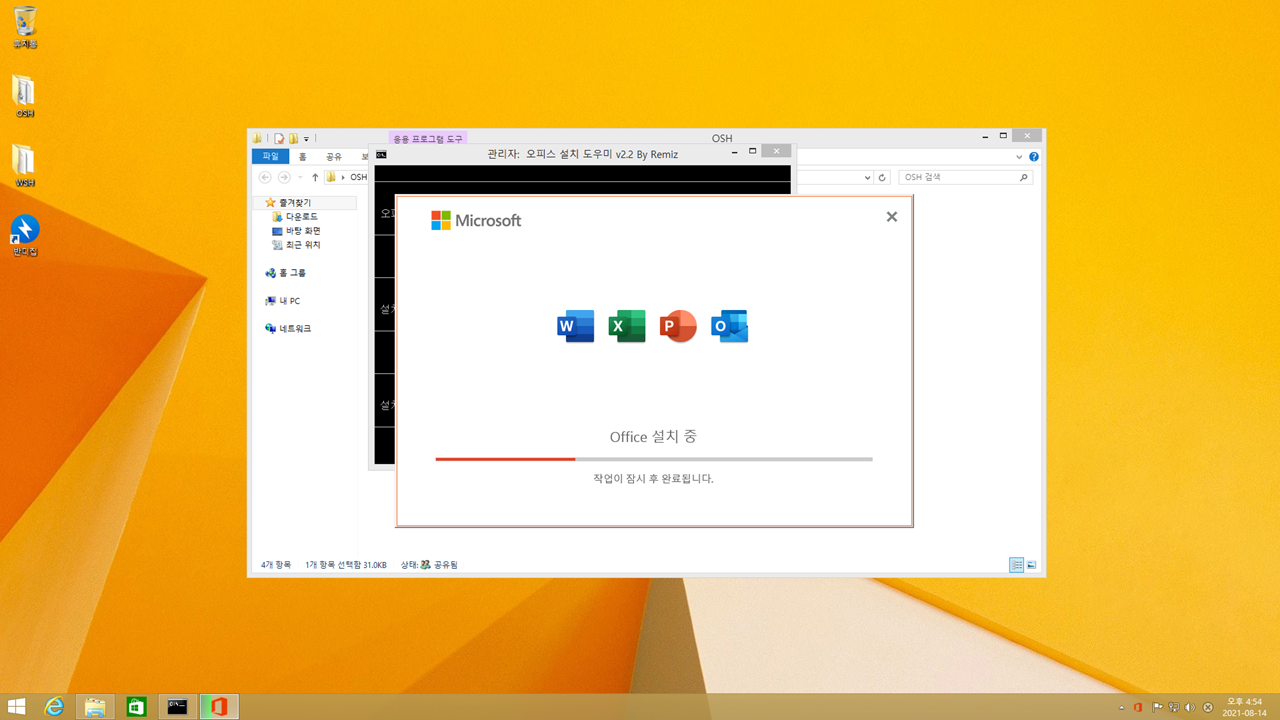
Task: Click Office installer taskbar button
Action: coord(219,707)
